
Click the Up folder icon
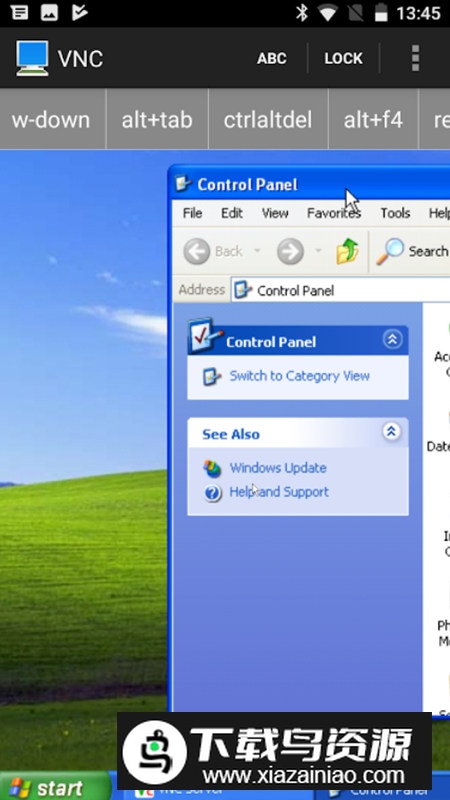[347, 251]
